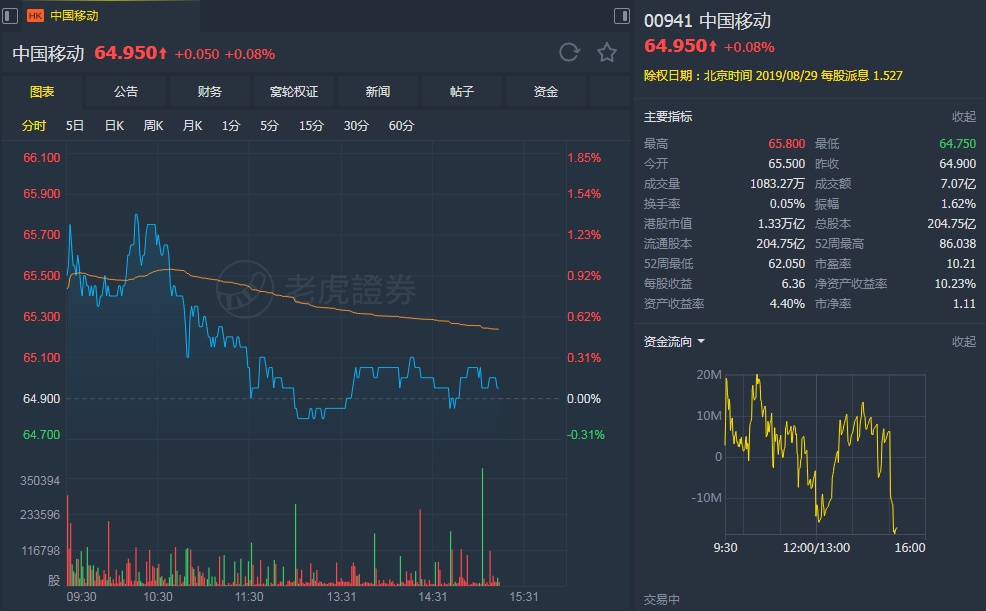The image size is (986, 611).
Task: Switch to the 财务 tab
Action: coord(210,92)
